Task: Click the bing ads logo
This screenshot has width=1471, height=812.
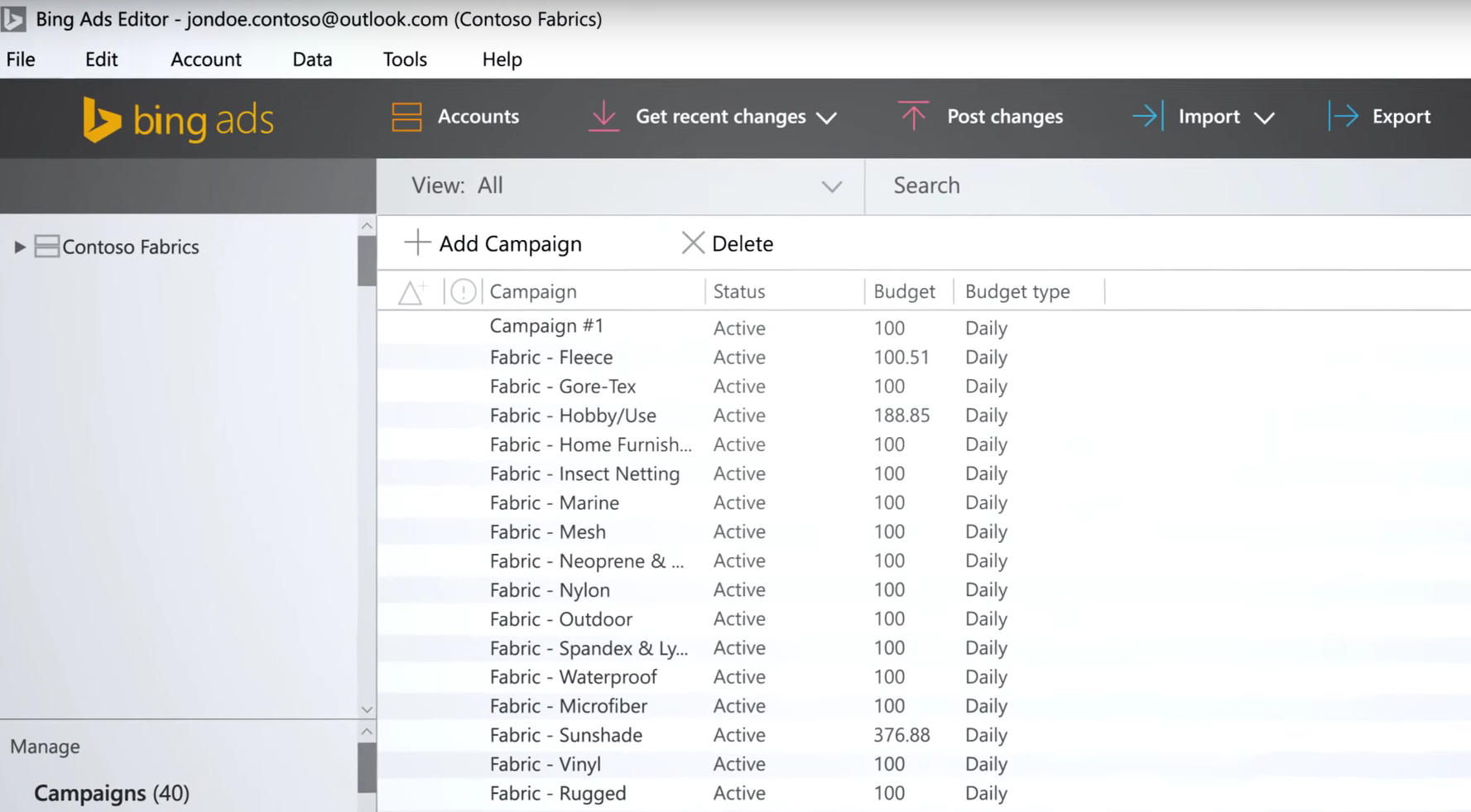Action: coord(178,120)
